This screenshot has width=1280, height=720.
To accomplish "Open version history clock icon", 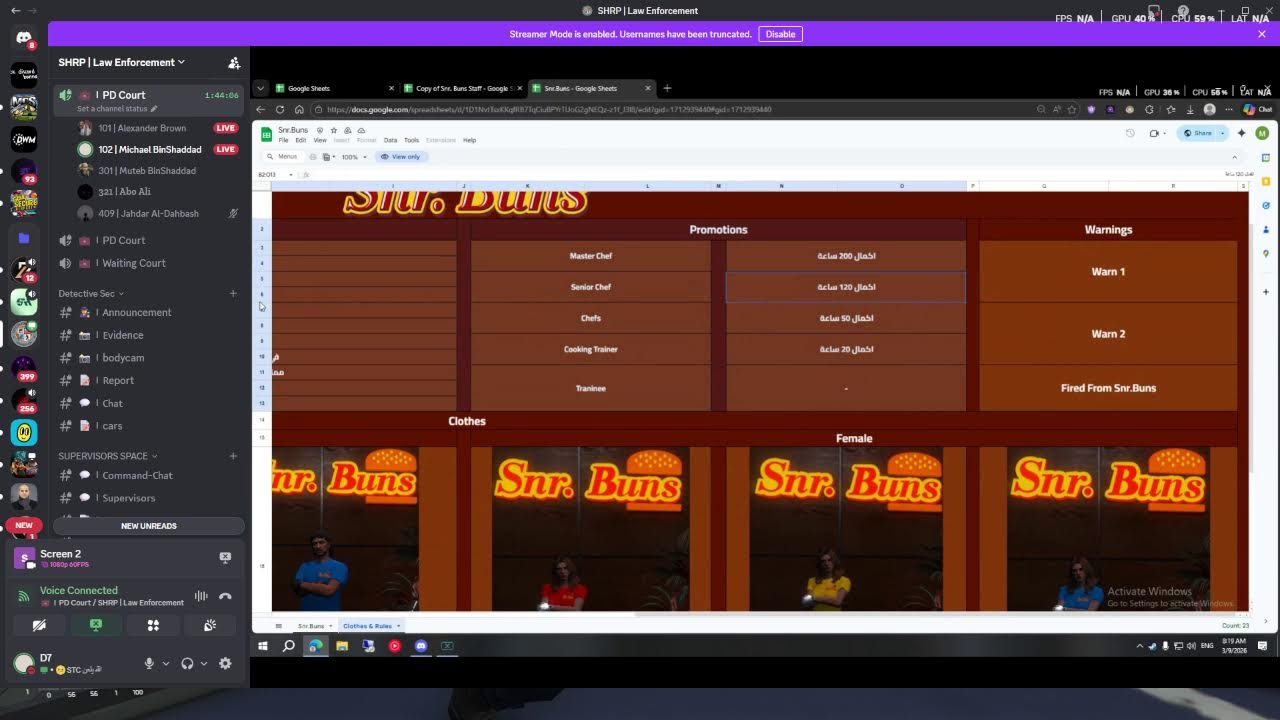I will point(1130,133).
